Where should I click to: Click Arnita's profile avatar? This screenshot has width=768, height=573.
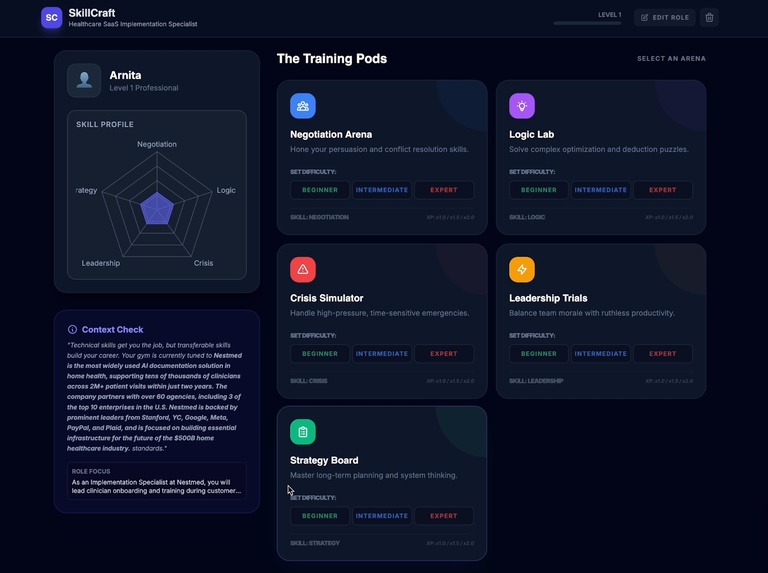[84, 80]
